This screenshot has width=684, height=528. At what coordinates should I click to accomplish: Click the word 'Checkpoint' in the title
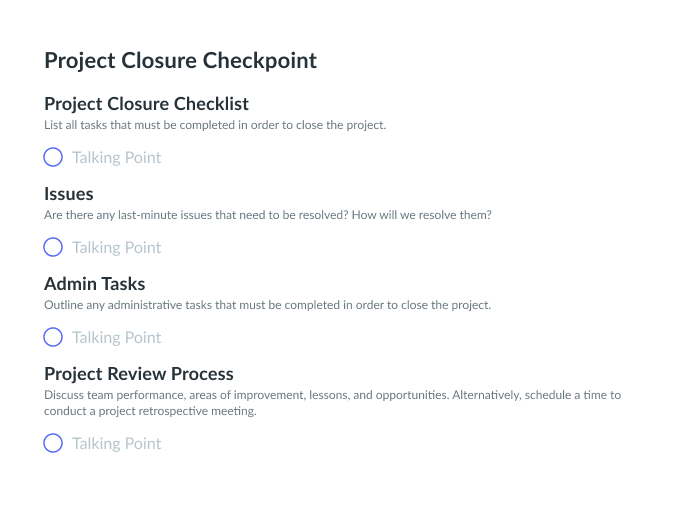pos(260,61)
